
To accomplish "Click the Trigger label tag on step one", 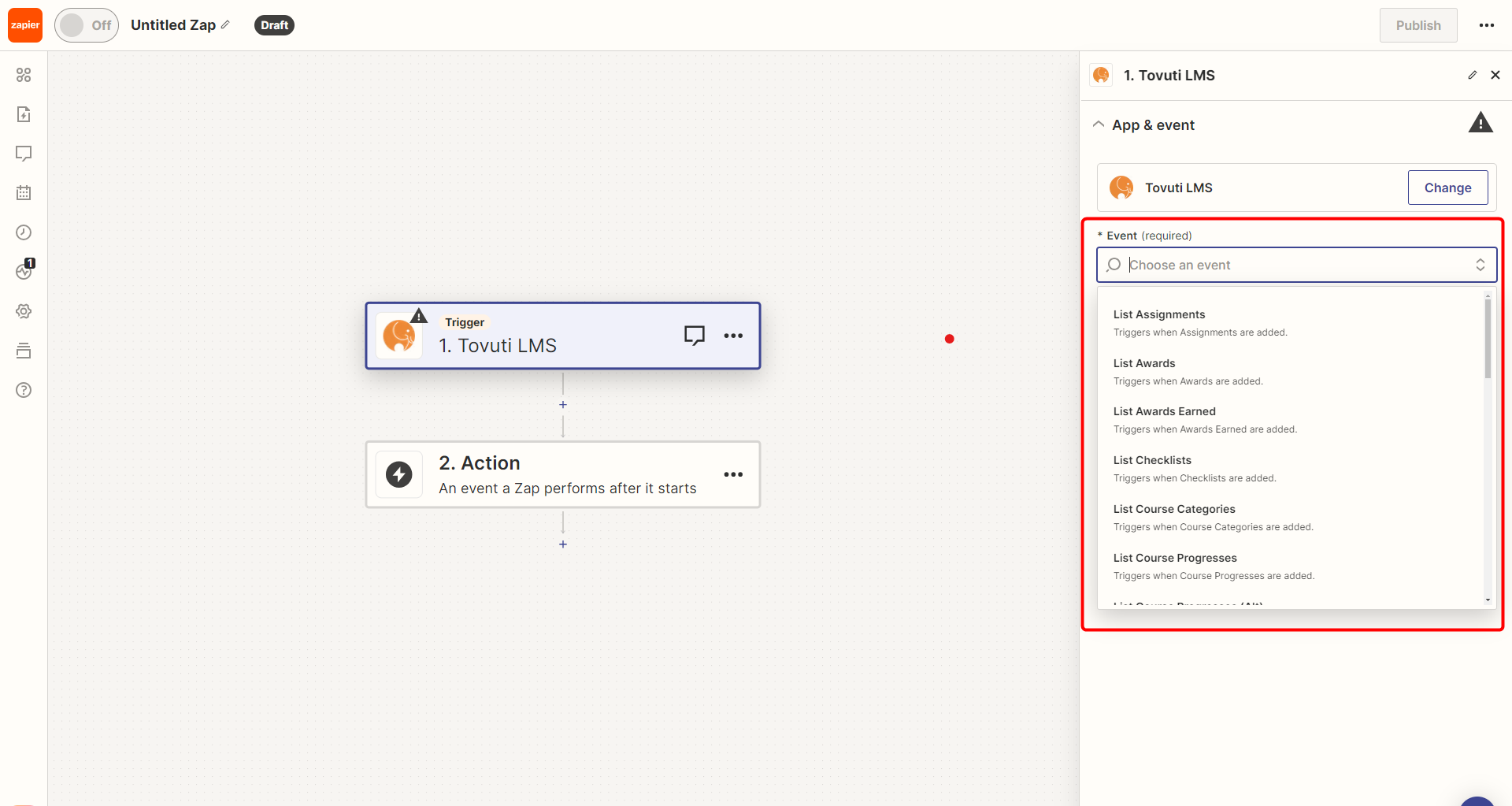I will pyautogui.click(x=465, y=322).
